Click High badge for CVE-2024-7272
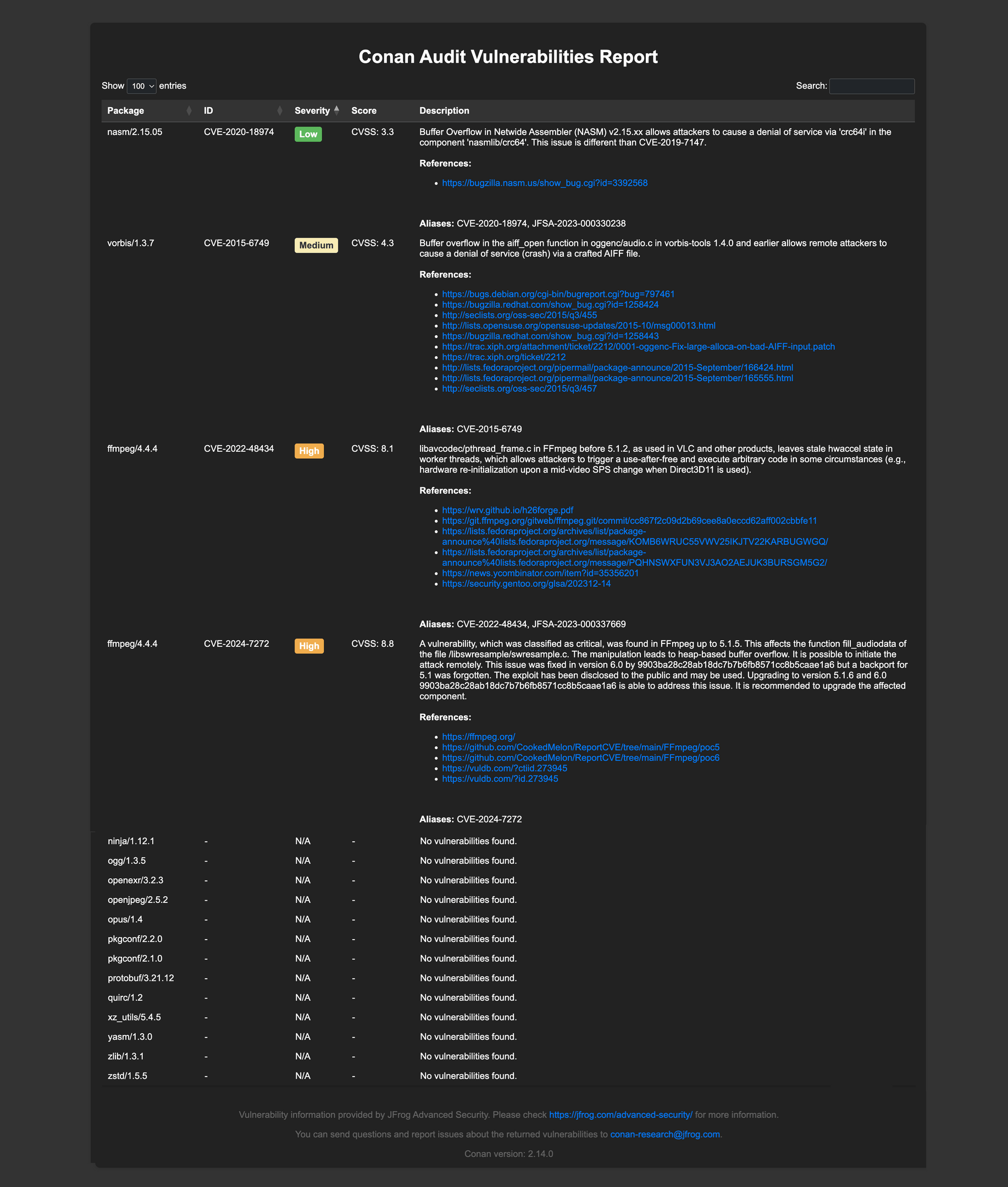1008x1187 pixels. 309,646
